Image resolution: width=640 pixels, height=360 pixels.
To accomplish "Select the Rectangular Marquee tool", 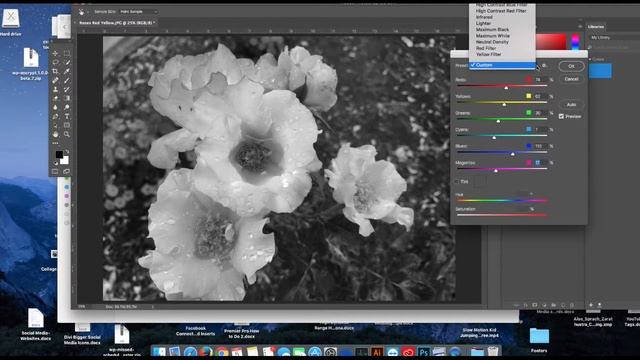I will coord(67,53).
